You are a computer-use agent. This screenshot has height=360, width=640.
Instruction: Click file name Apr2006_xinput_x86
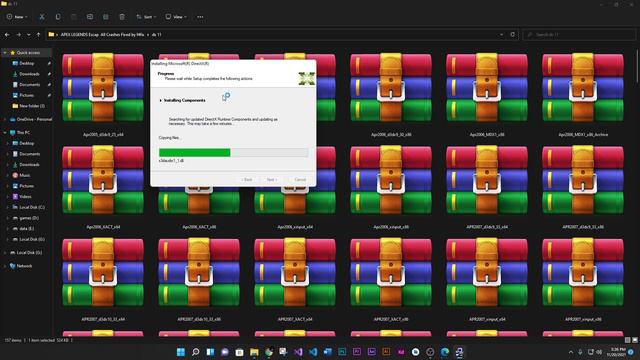[x=391, y=227]
